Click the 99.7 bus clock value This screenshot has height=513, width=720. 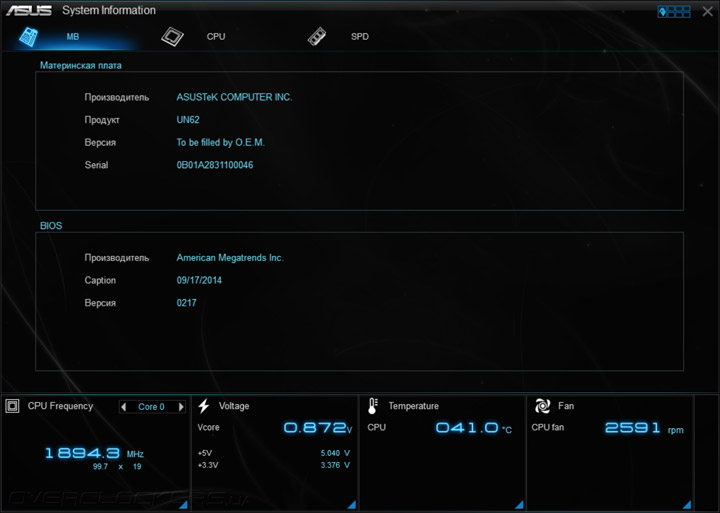100,467
